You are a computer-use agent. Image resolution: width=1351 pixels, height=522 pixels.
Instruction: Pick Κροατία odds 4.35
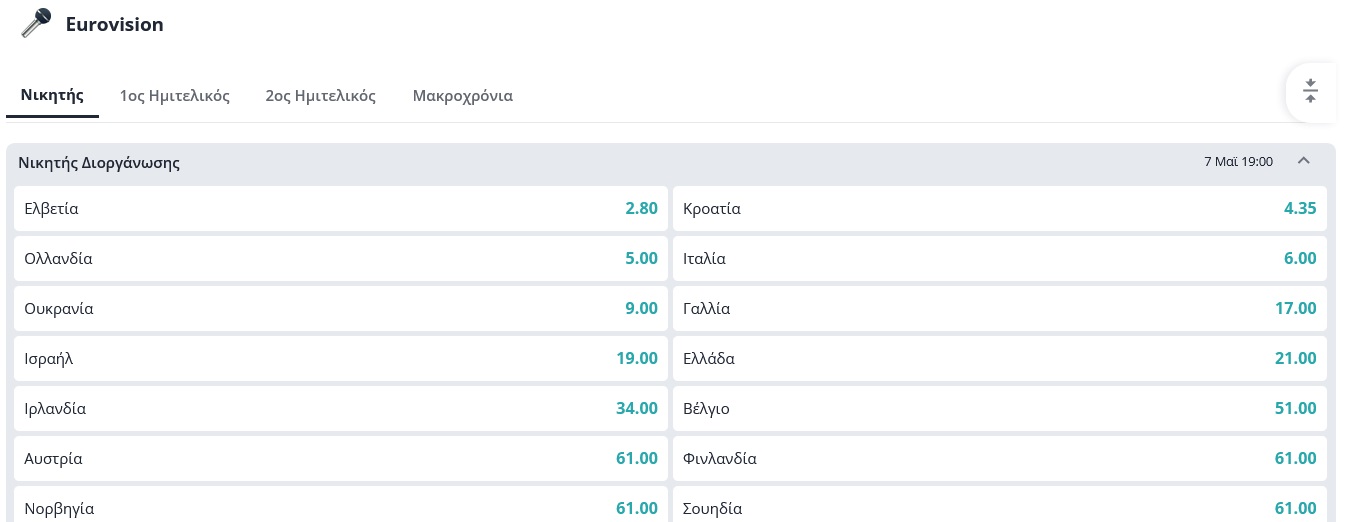point(999,209)
